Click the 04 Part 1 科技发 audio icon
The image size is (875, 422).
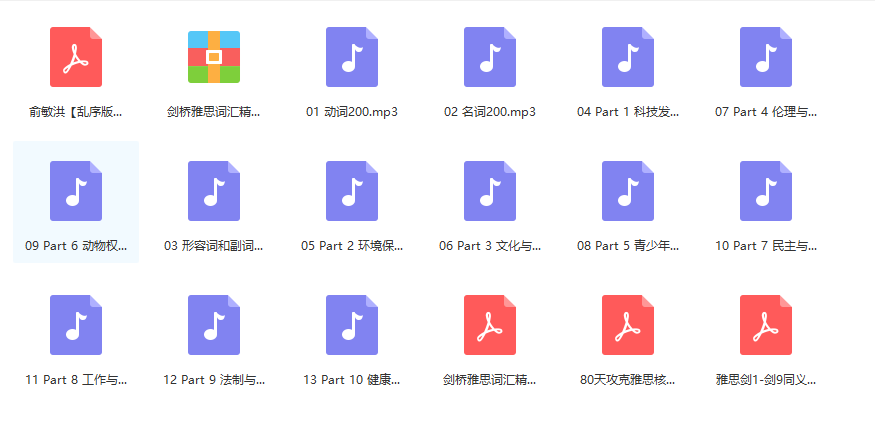click(x=628, y=57)
